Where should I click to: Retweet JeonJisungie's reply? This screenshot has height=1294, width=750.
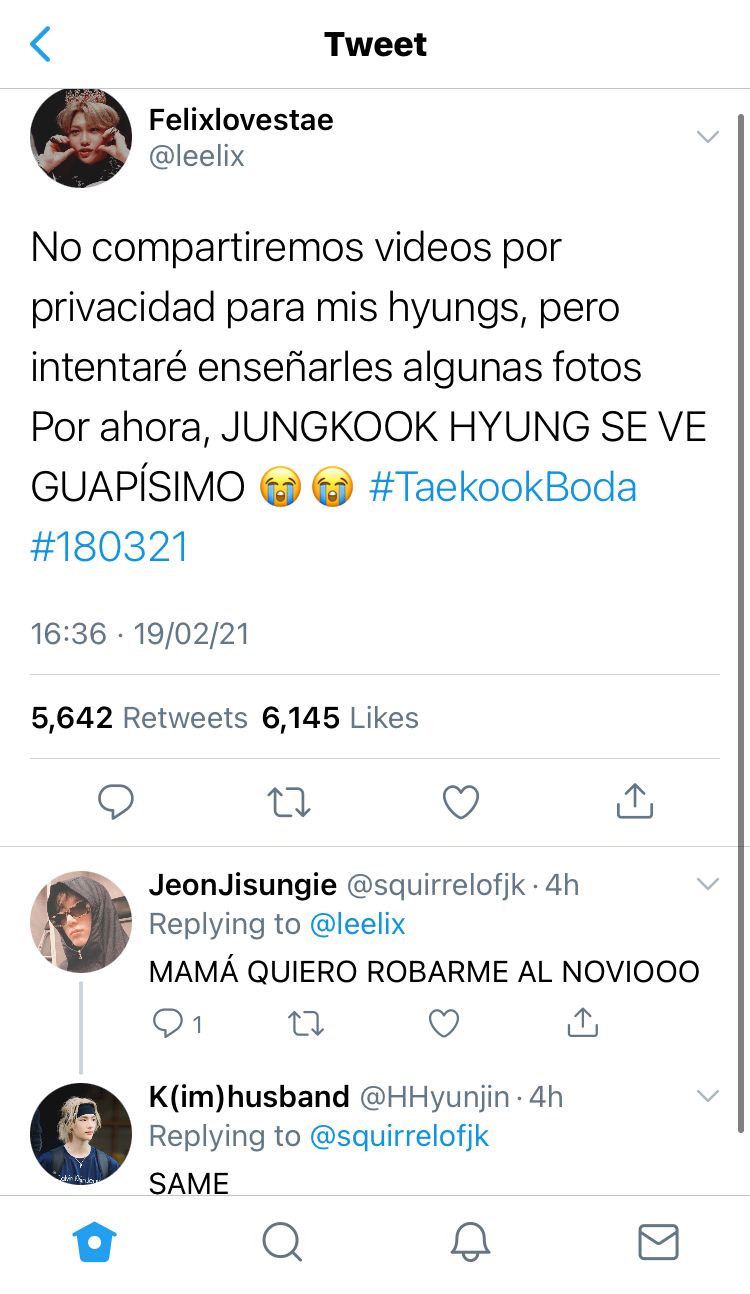[305, 1023]
